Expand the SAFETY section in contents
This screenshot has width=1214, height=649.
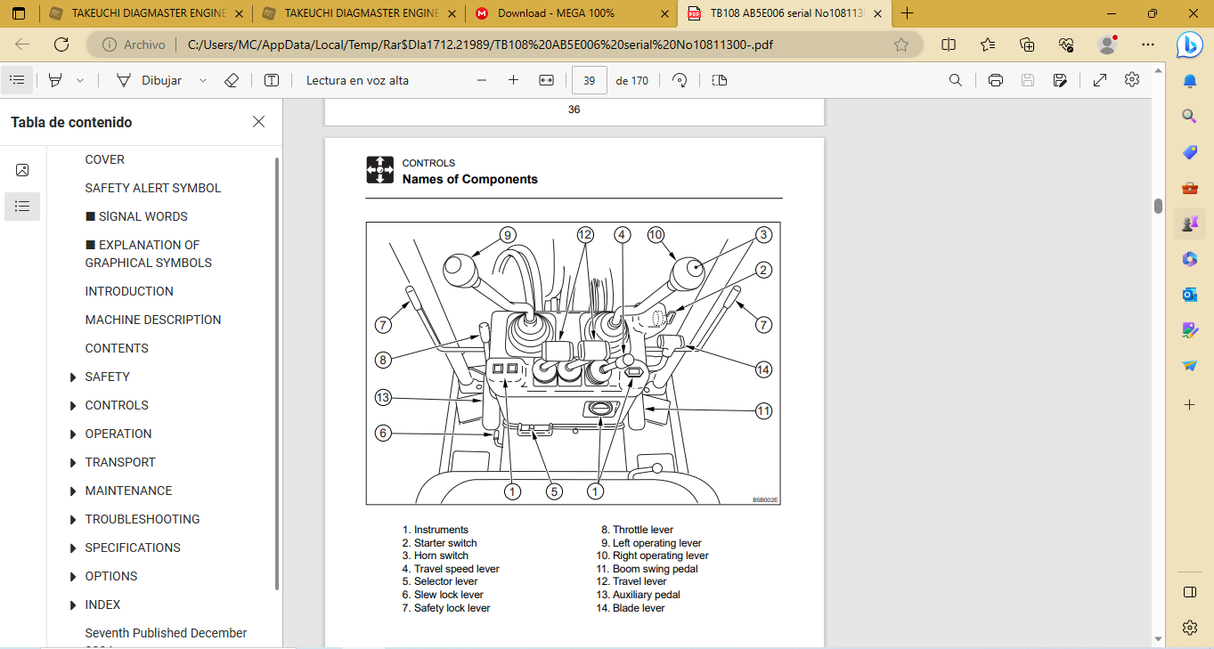point(73,377)
